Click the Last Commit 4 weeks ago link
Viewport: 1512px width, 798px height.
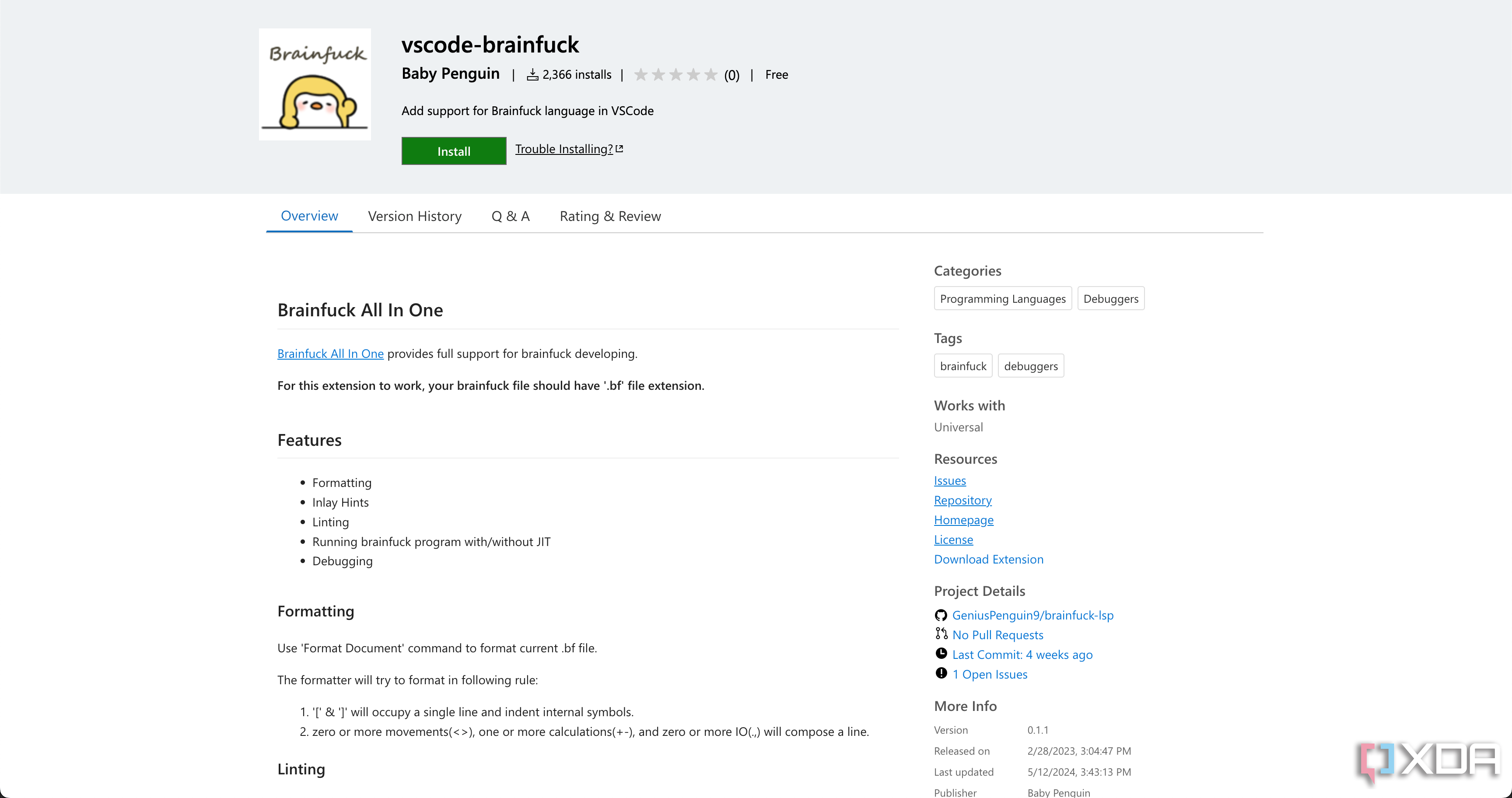1022,654
